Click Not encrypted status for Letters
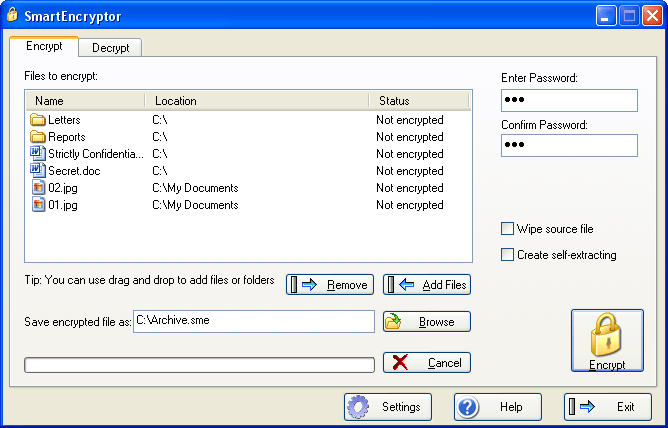668x428 pixels. [x=410, y=120]
